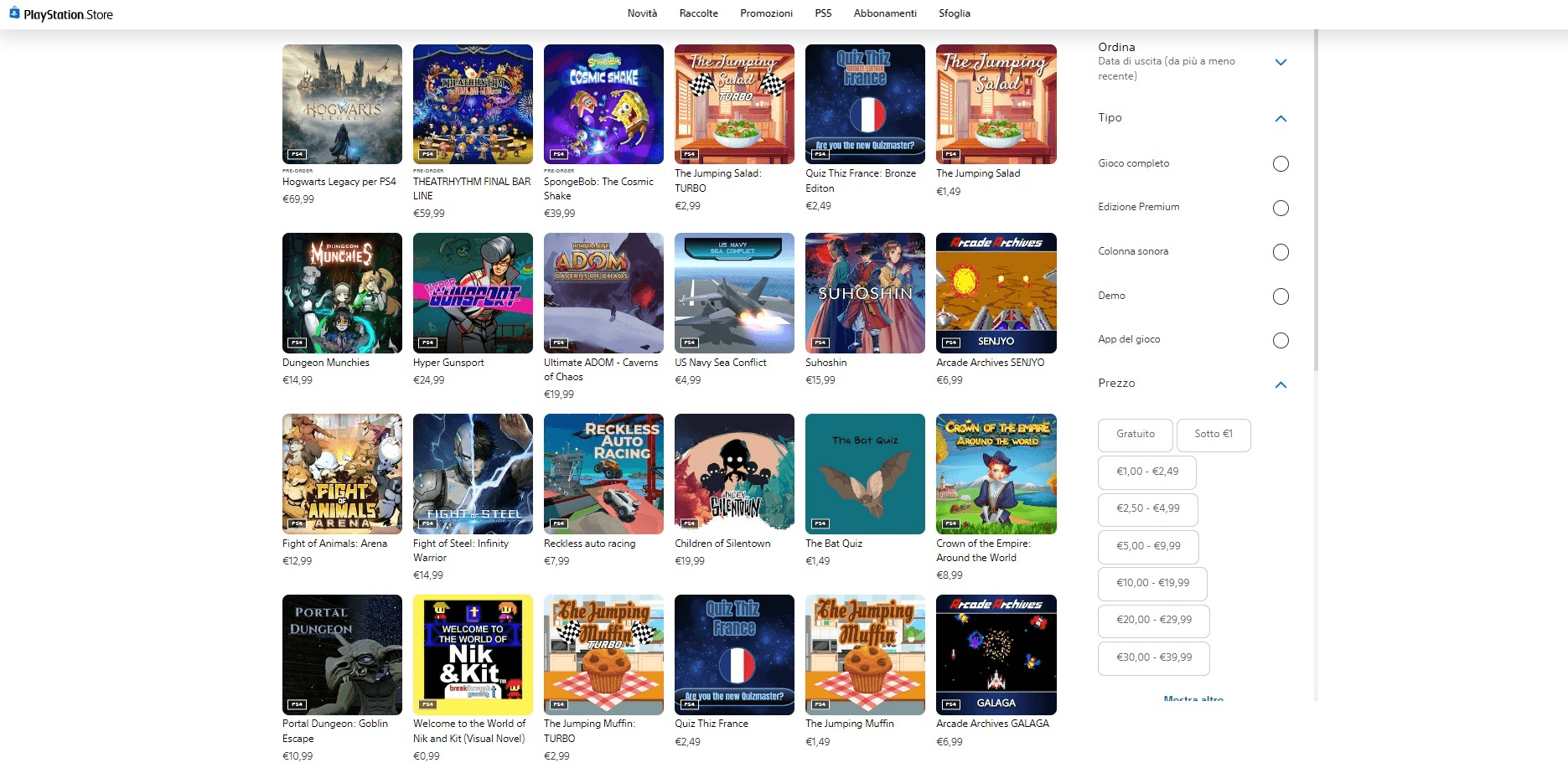This screenshot has height=768, width=1568.
Task: Open the US Navy Sea Conflict cover
Action: point(734,293)
